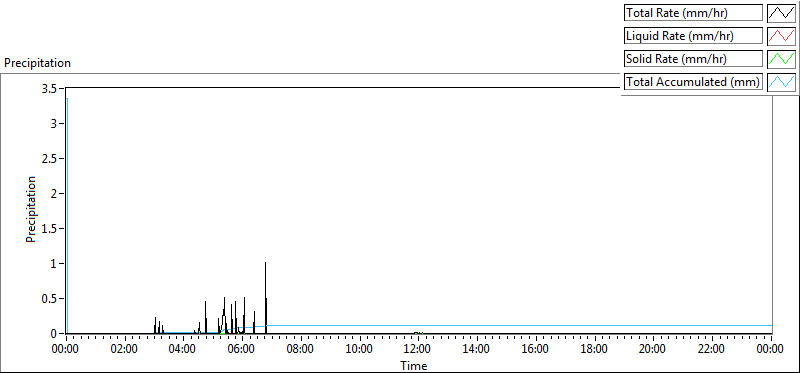This screenshot has height=373, width=800.
Task: Click the Solid Rate green line swatch
Action: pyautogui.click(x=782, y=59)
